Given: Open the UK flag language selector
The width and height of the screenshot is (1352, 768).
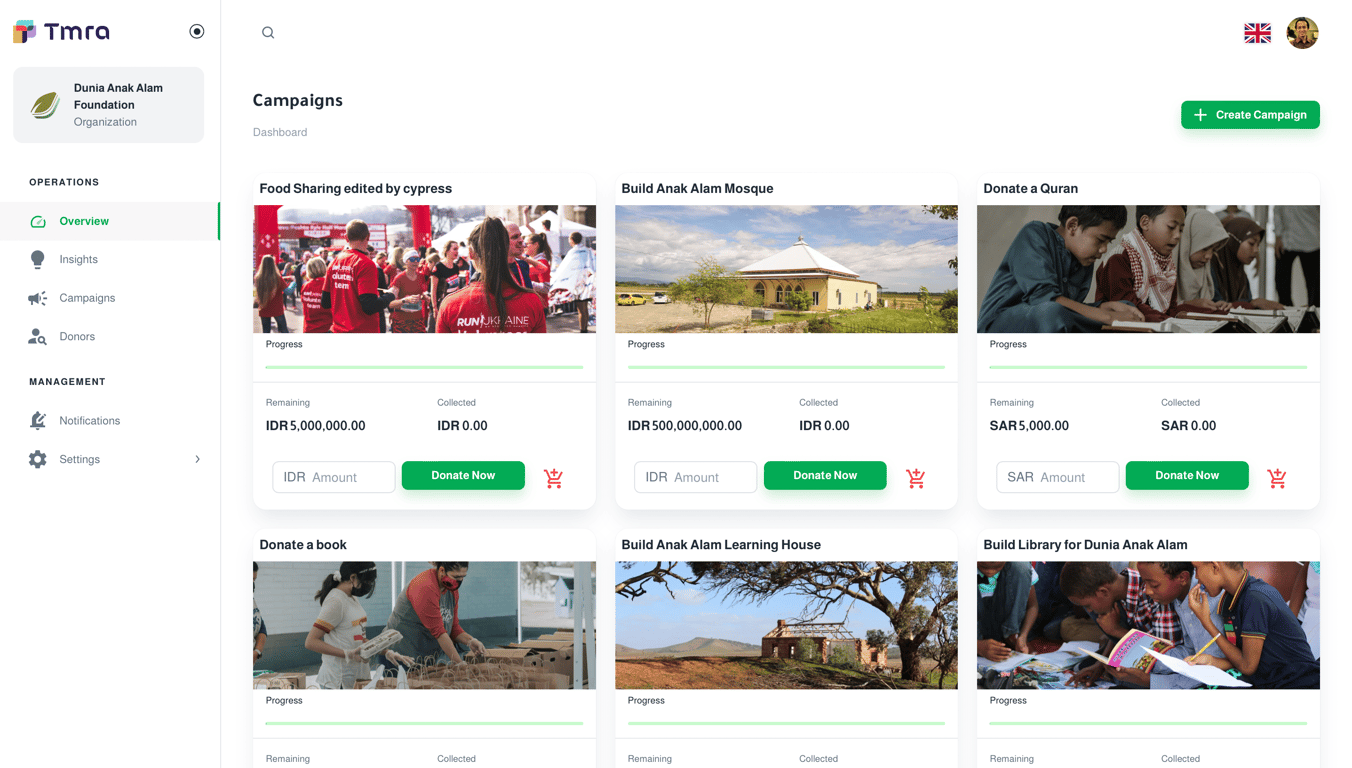Looking at the screenshot, I should pos(1257,33).
